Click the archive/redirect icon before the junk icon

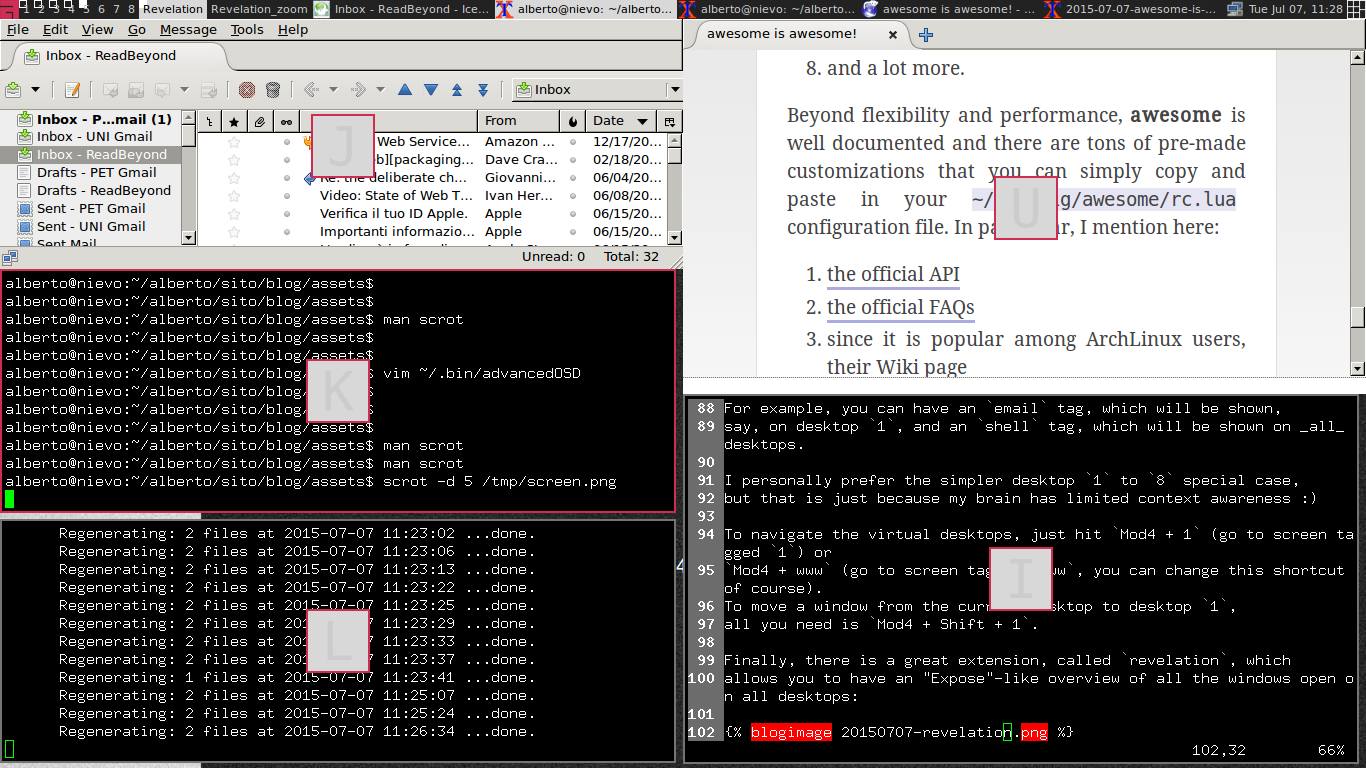click(209, 90)
